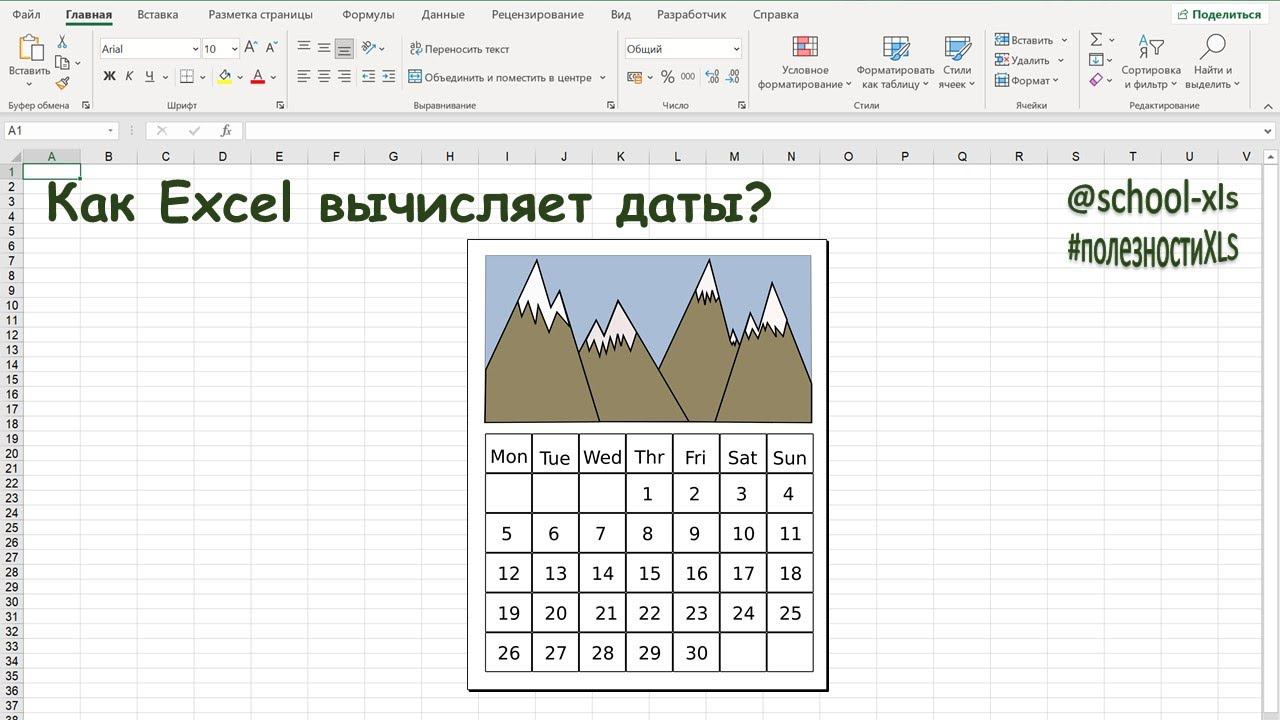This screenshot has width=1280, height=720.
Task: Click the AutoSum sigma icon
Action: point(1096,39)
